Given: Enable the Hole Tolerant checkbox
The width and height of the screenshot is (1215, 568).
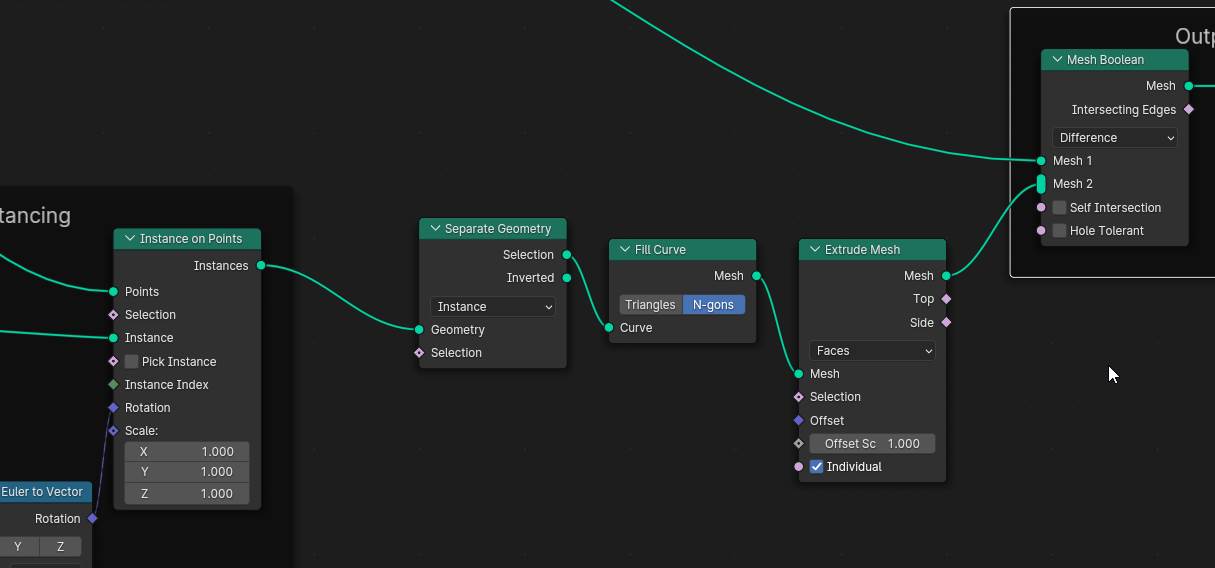Looking at the screenshot, I should tap(1059, 231).
